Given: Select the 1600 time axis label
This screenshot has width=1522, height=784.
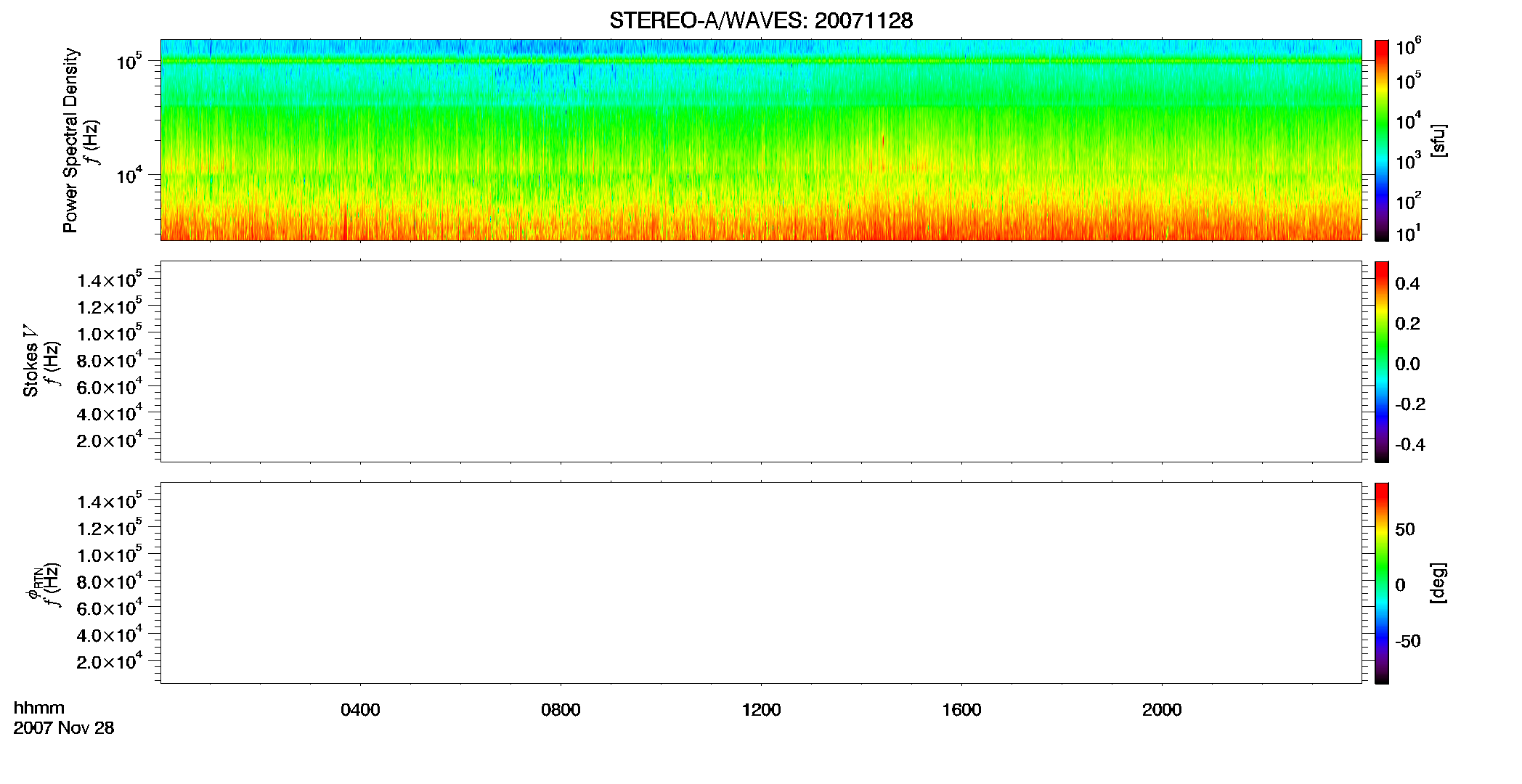Looking at the screenshot, I should click(961, 710).
